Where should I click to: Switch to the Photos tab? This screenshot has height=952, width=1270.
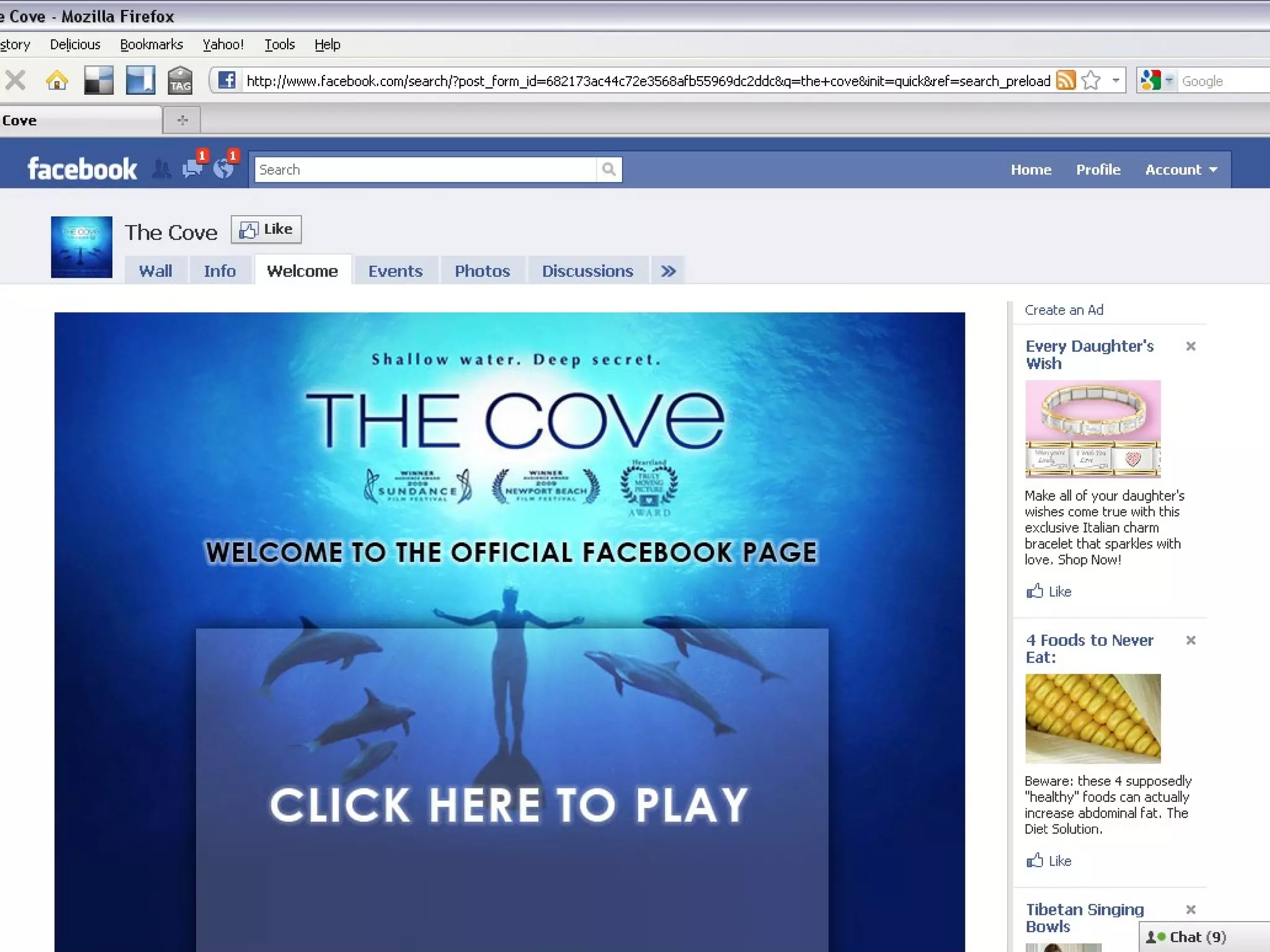(482, 271)
